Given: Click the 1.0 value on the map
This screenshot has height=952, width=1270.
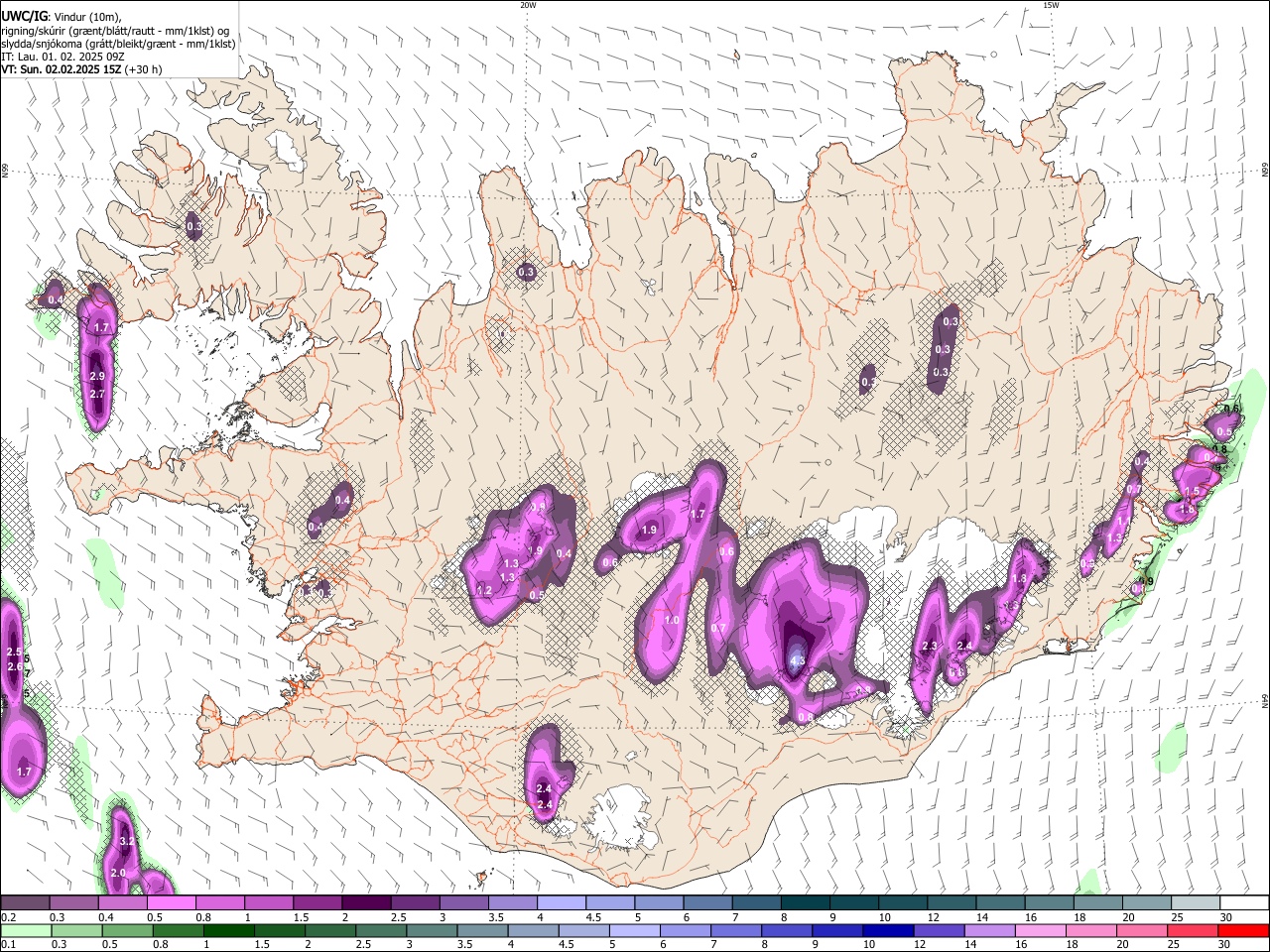Looking at the screenshot, I should click(672, 621).
